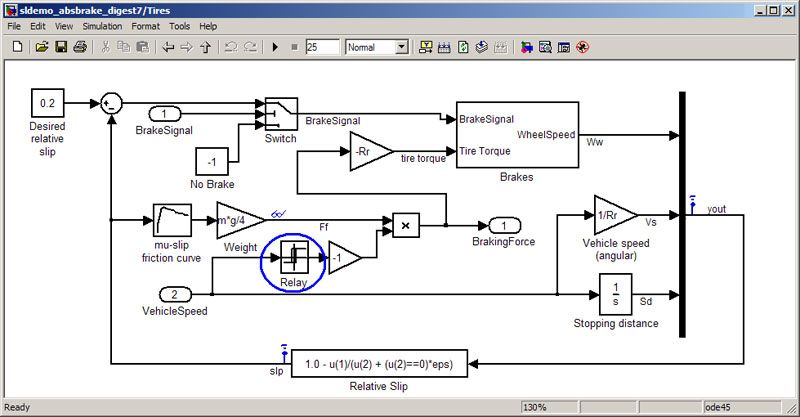
Task: Click the Brakes subsystem block
Action: 516,135
